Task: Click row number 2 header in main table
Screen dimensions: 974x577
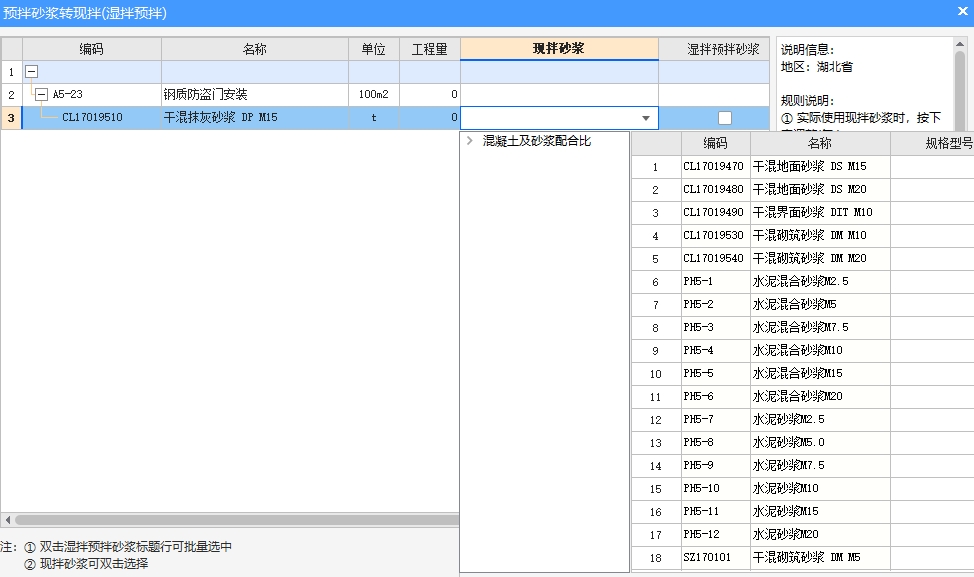Action: [x=11, y=94]
